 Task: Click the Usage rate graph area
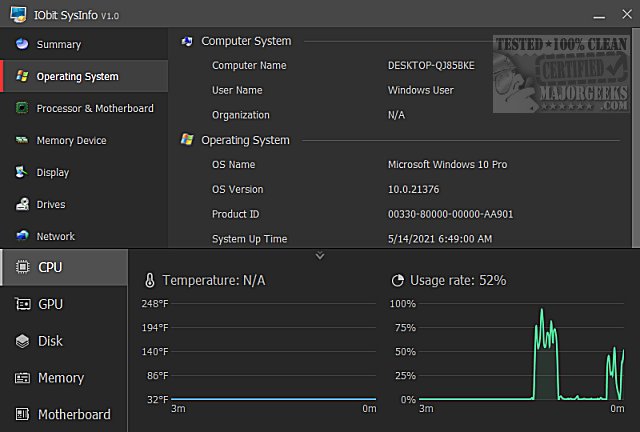coord(520,350)
